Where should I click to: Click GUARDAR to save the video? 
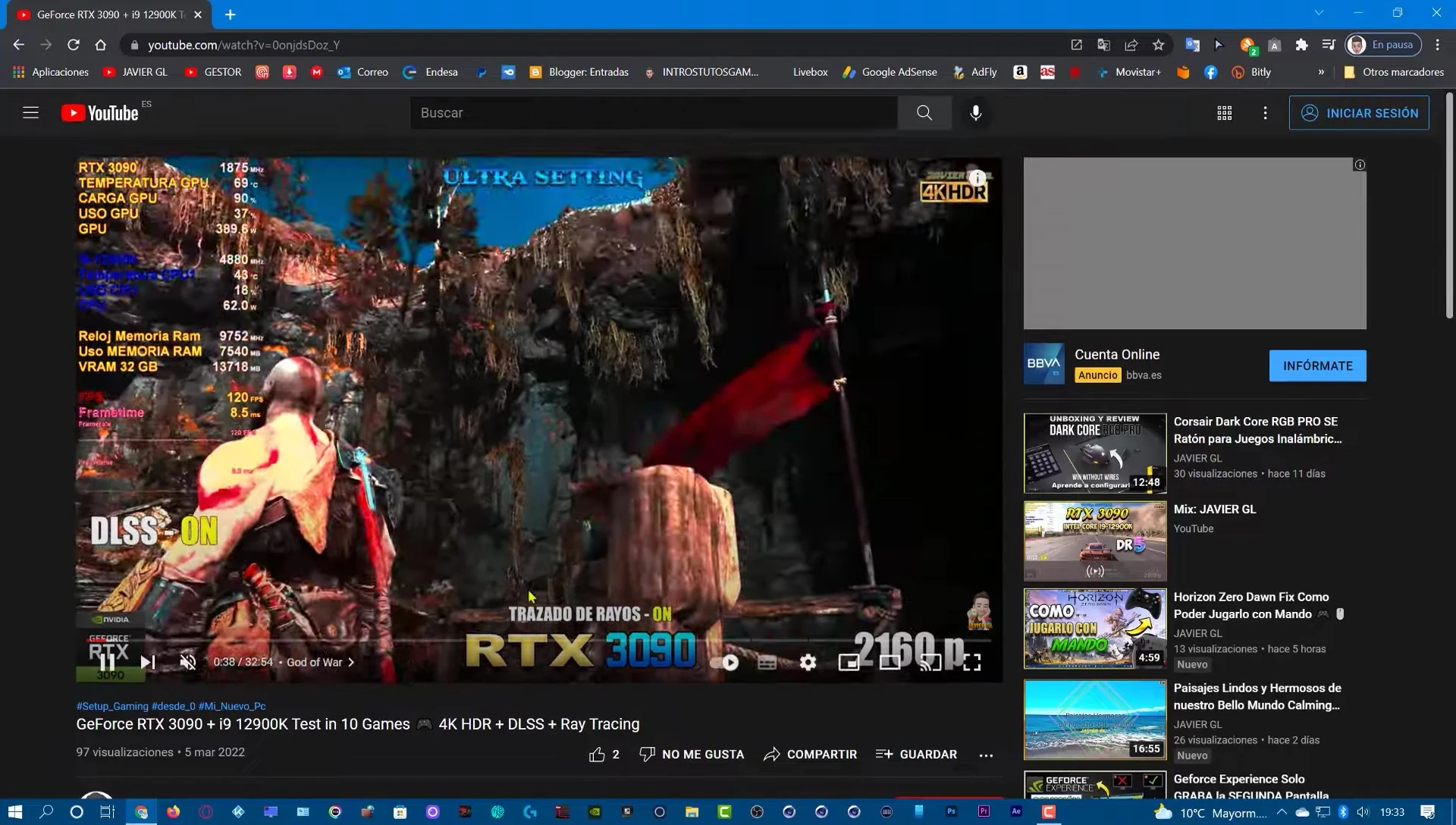(x=916, y=754)
